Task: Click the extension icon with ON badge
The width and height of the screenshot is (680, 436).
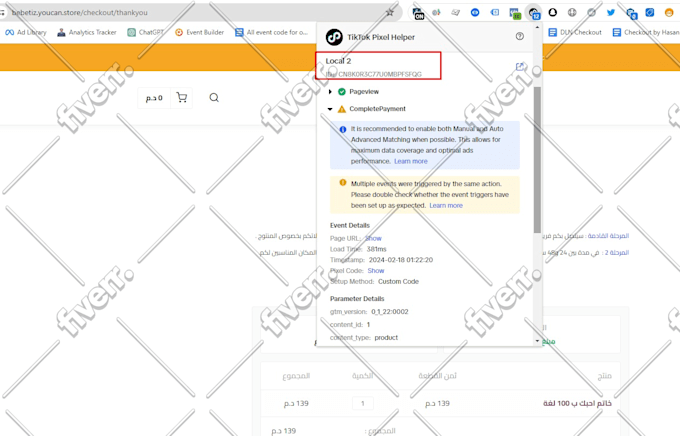Action: (x=418, y=13)
